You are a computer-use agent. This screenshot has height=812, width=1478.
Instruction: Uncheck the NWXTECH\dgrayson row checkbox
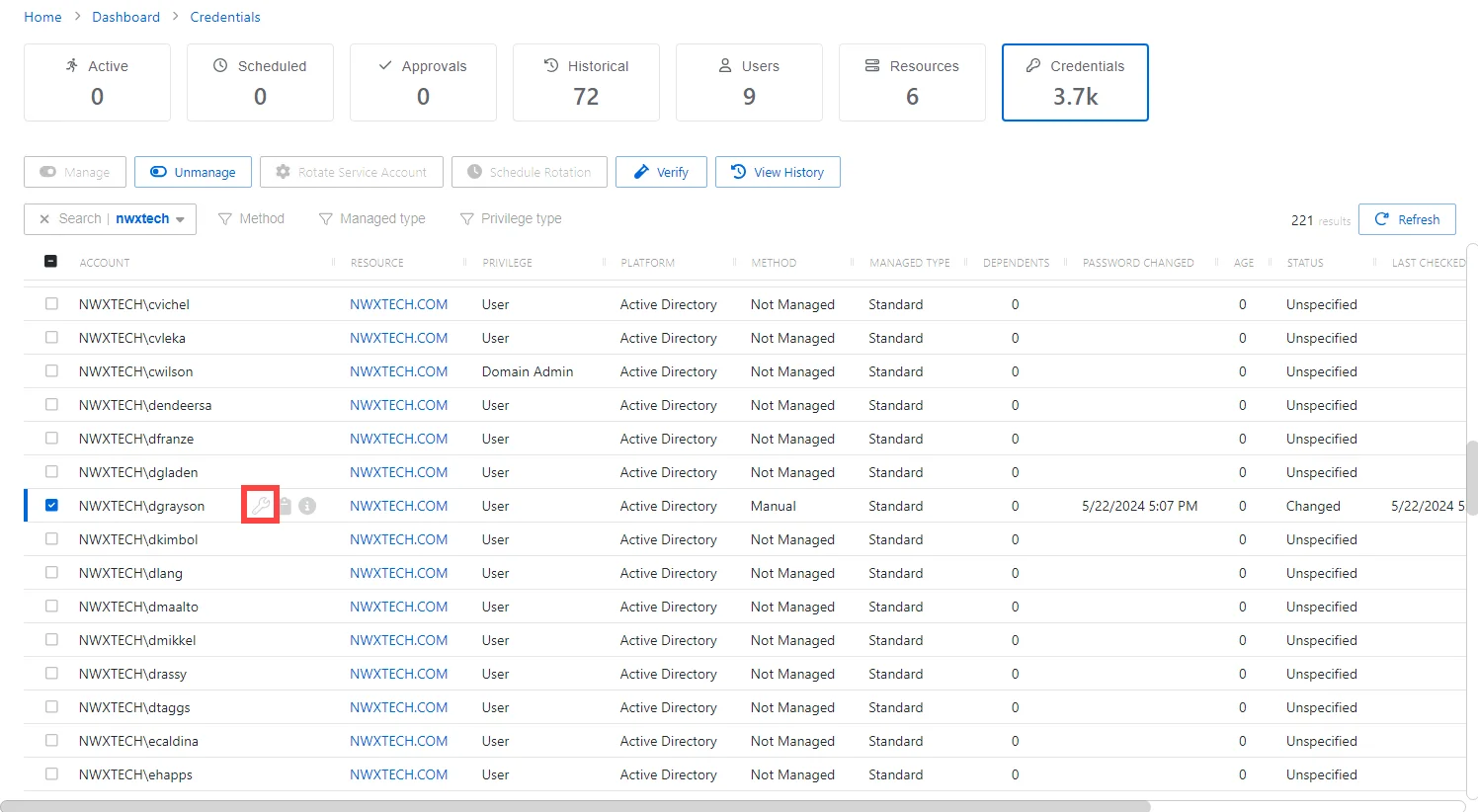click(x=51, y=505)
